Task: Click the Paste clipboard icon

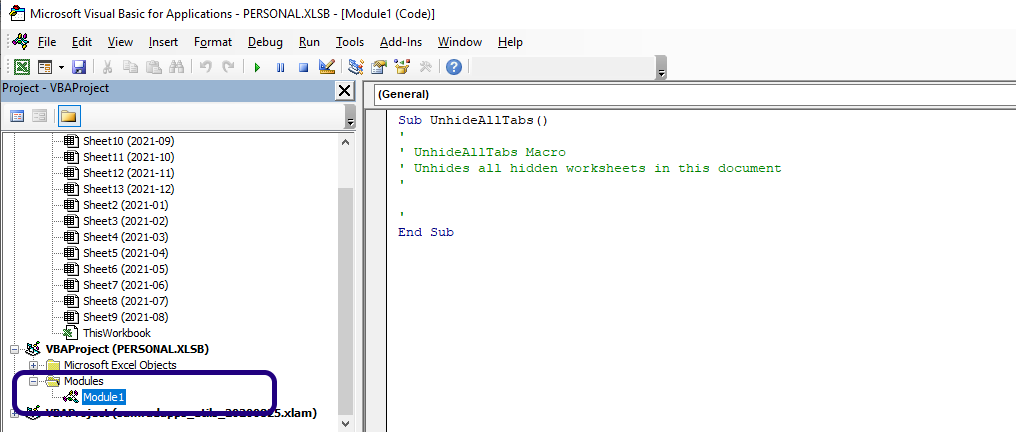Action: click(x=154, y=67)
